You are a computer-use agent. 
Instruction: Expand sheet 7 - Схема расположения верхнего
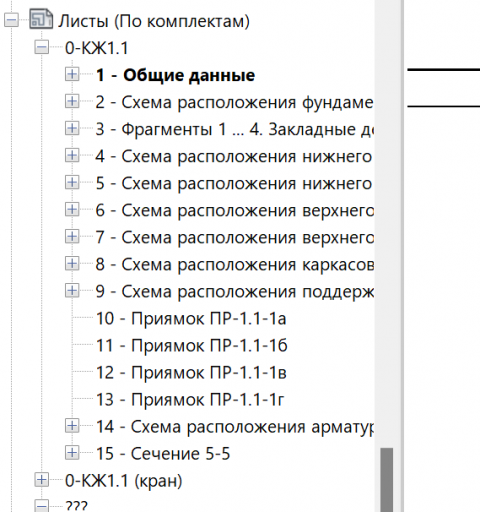point(72,236)
